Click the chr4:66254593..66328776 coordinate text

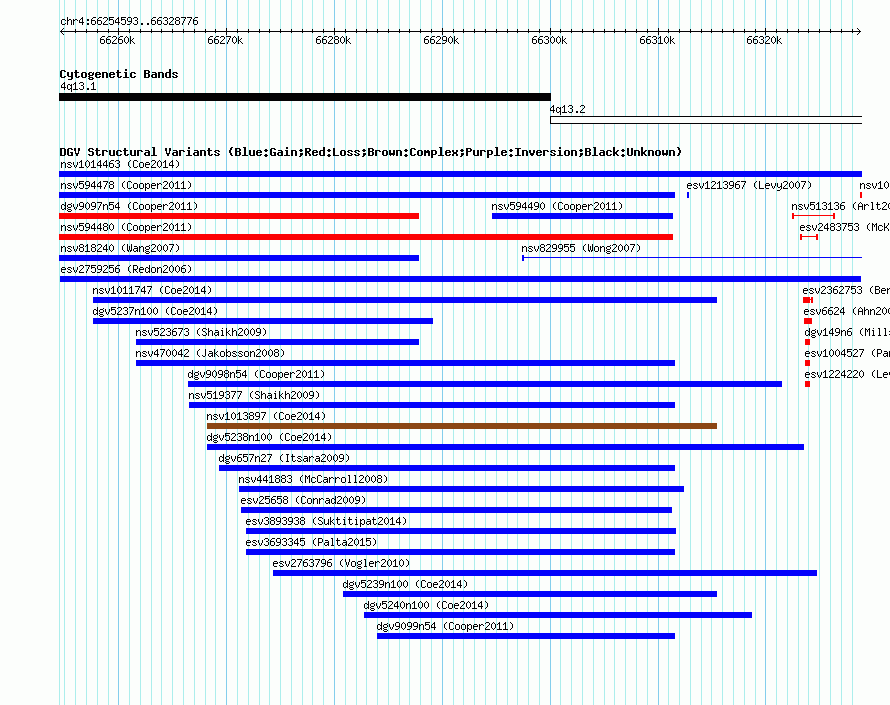pos(129,21)
